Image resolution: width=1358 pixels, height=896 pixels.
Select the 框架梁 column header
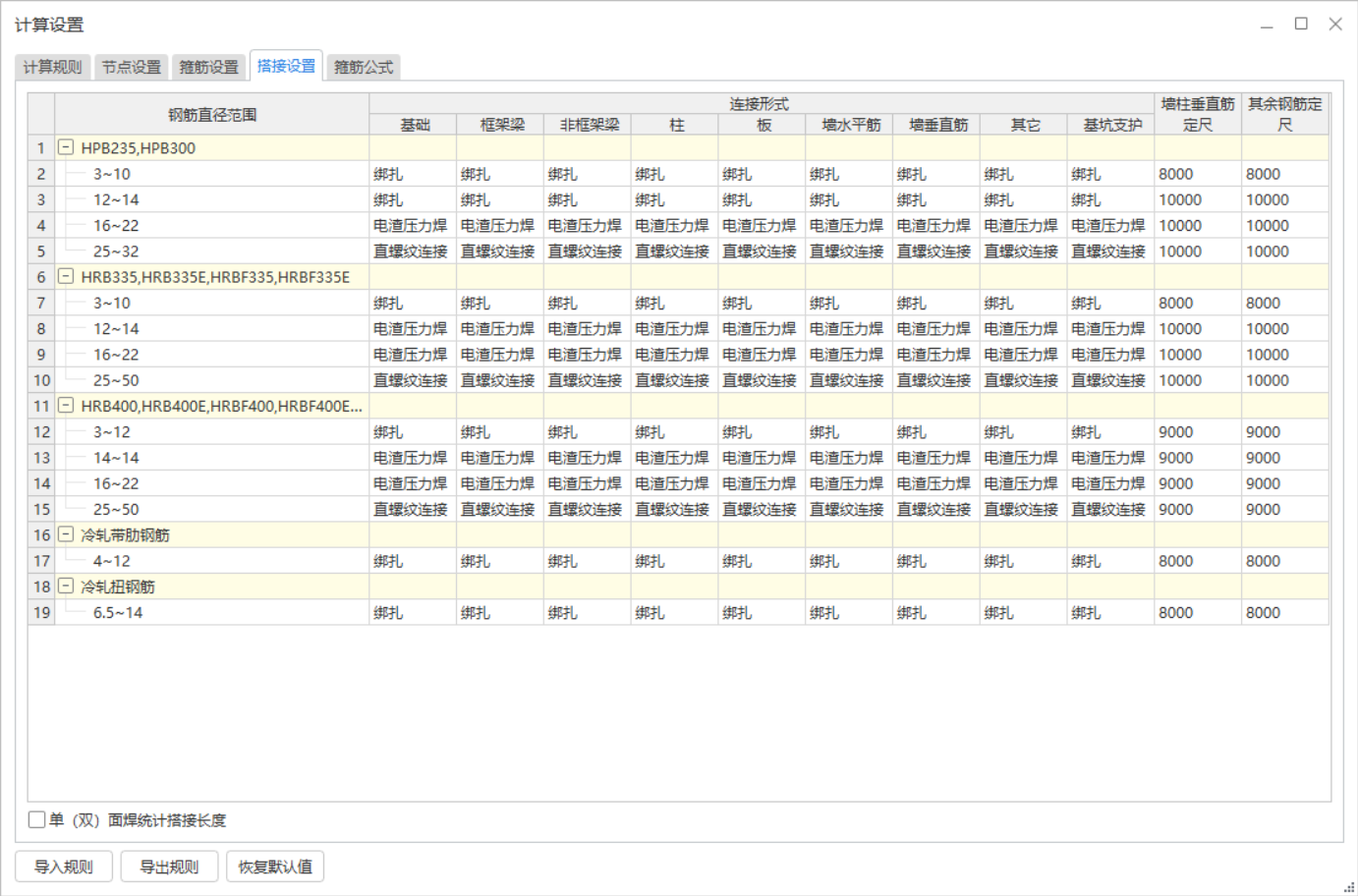click(x=502, y=125)
